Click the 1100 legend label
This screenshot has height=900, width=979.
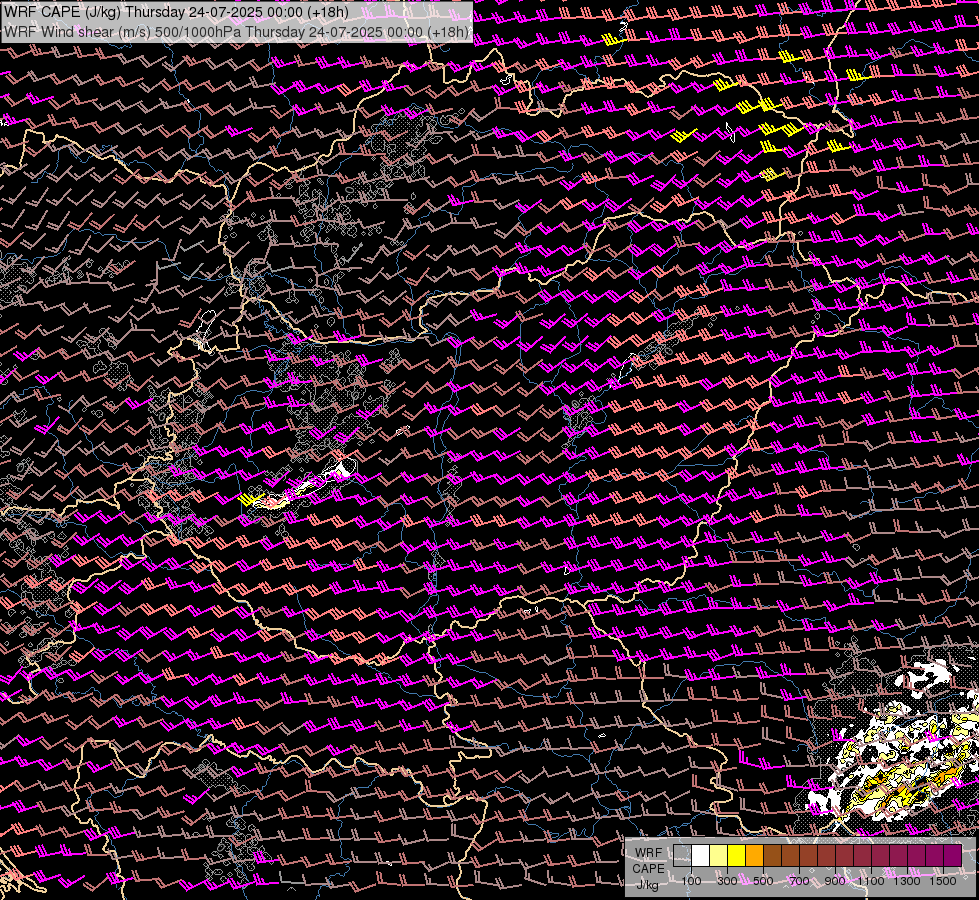[x=870, y=881]
